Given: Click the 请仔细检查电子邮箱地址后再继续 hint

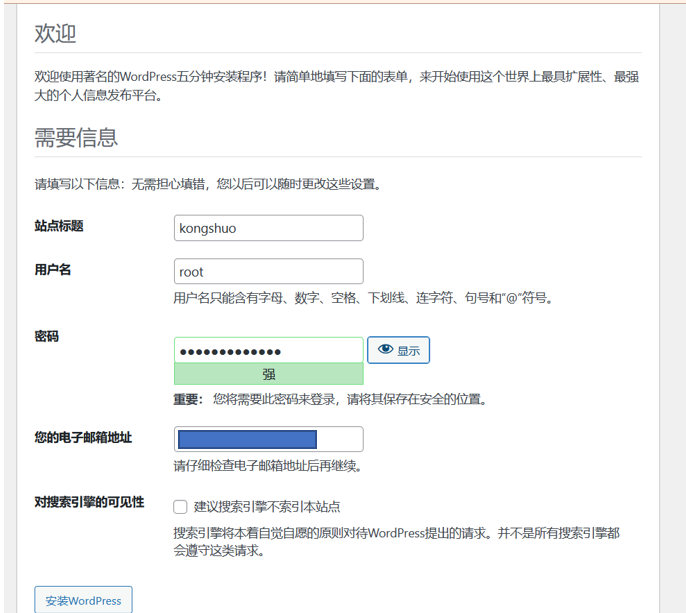Looking at the screenshot, I should [268, 466].
